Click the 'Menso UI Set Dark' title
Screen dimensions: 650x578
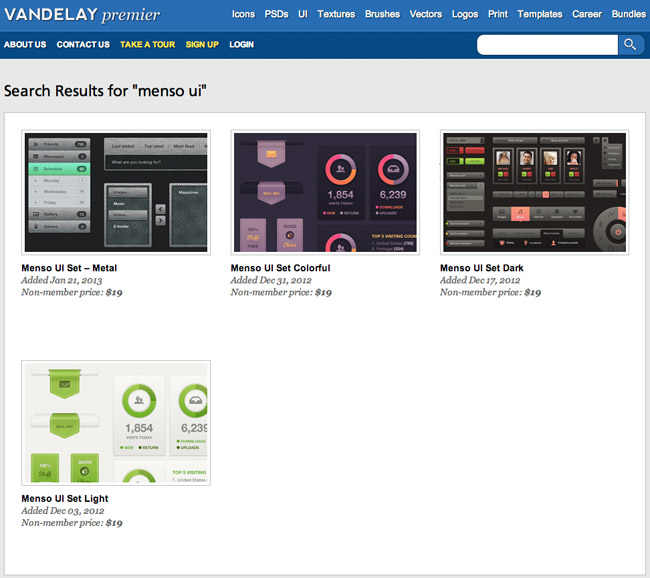click(x=482, y=268)
